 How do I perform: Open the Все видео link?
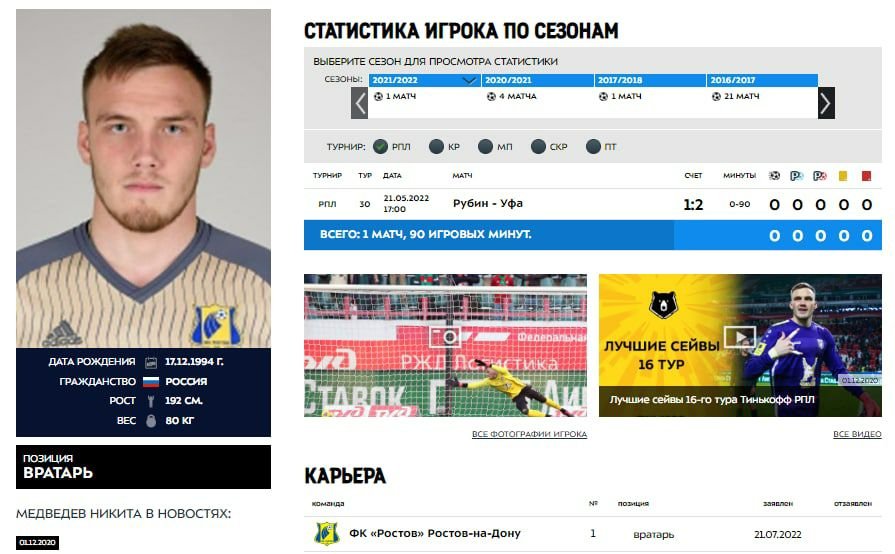point(857,434)
